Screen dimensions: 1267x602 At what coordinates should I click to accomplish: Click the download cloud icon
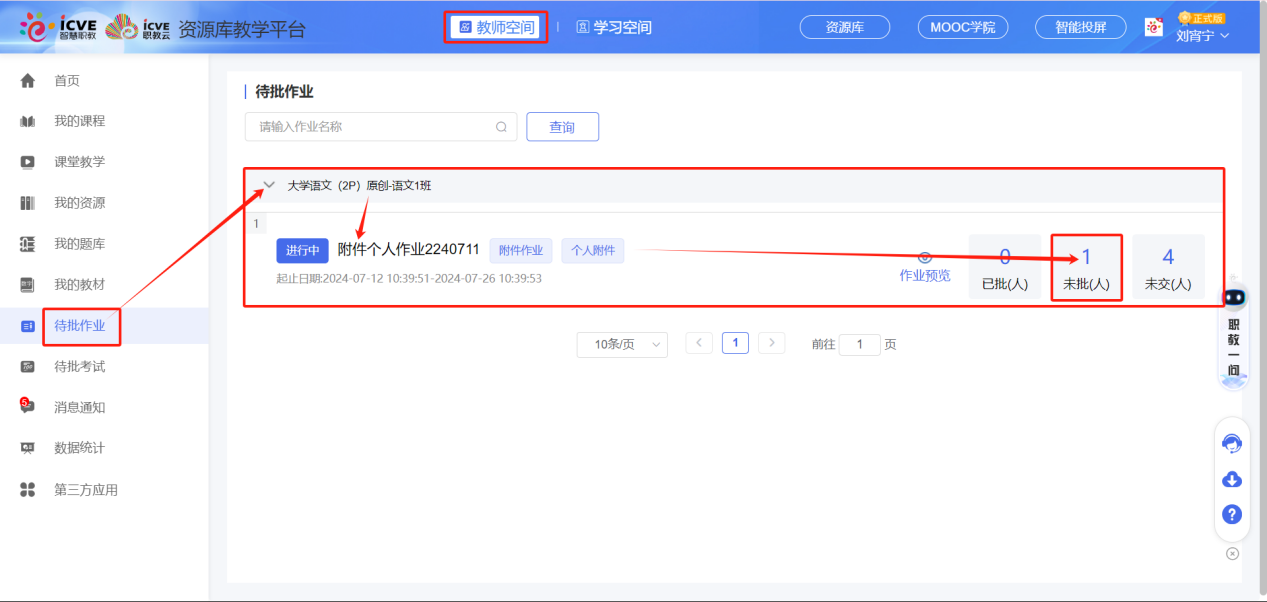[x=1232, y=479]
